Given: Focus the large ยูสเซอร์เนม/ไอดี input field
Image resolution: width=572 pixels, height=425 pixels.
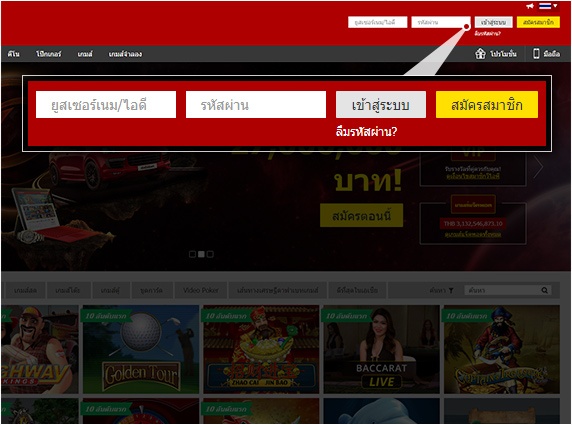Looking at the screenshot, I should tap(106, 105).
